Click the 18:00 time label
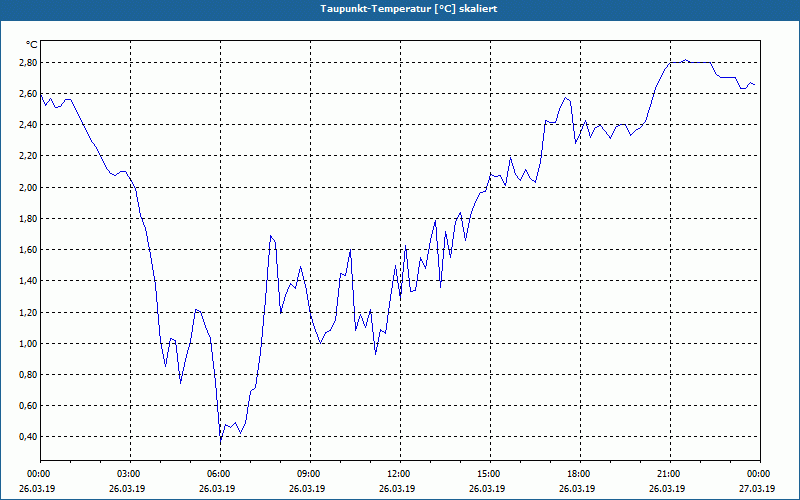This screenshot has width=800, height=500. tap(579, 474)
